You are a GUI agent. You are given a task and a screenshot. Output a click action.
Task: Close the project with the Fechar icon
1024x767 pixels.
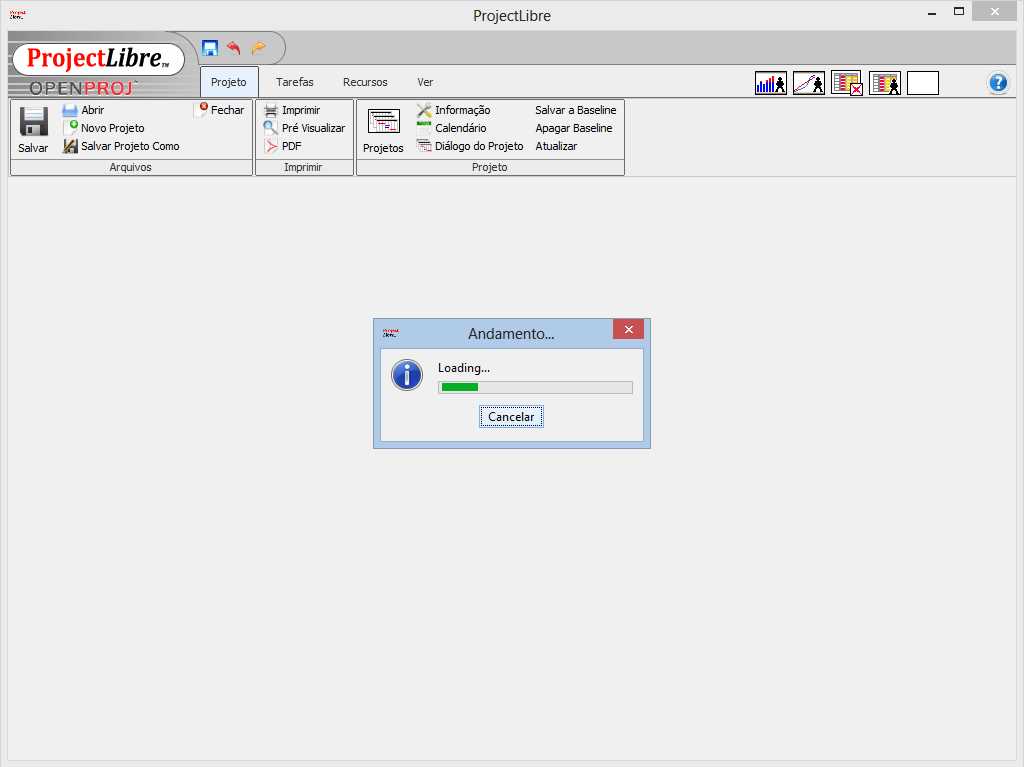point(201,109)
